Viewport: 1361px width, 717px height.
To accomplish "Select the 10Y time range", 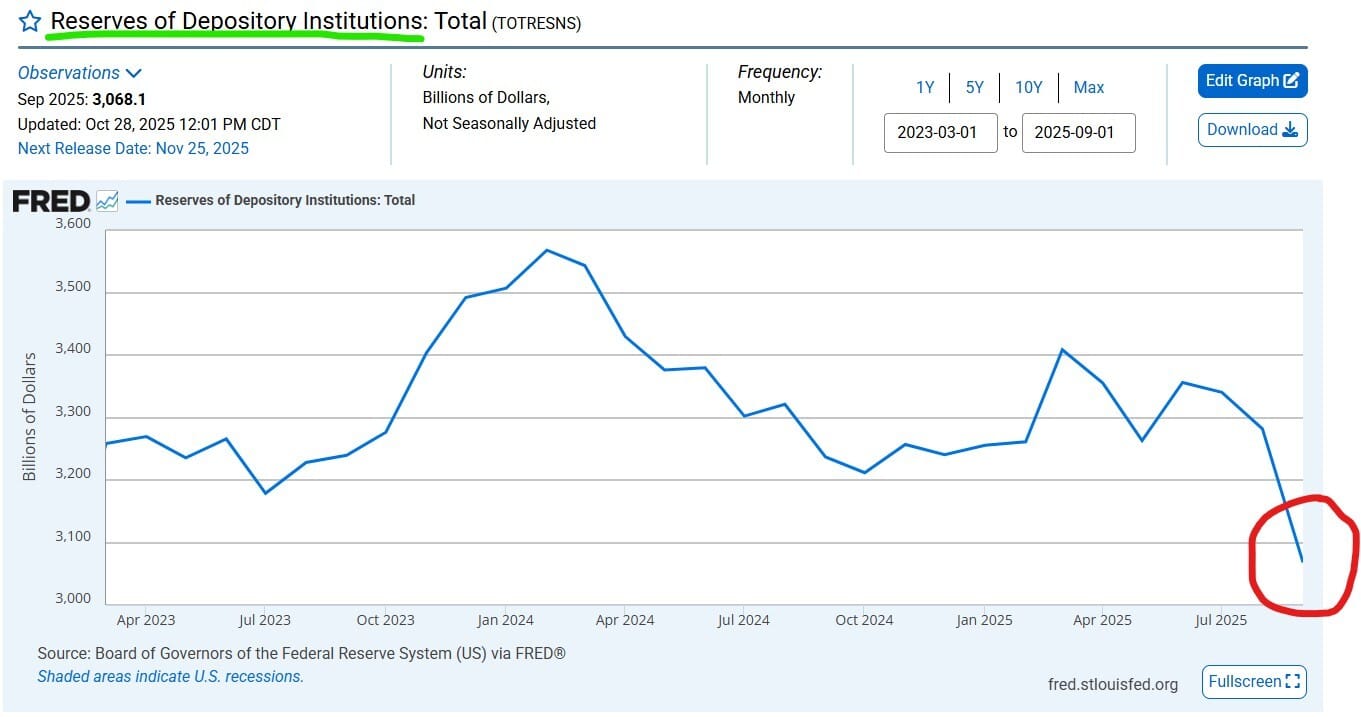I will 1028,88.
